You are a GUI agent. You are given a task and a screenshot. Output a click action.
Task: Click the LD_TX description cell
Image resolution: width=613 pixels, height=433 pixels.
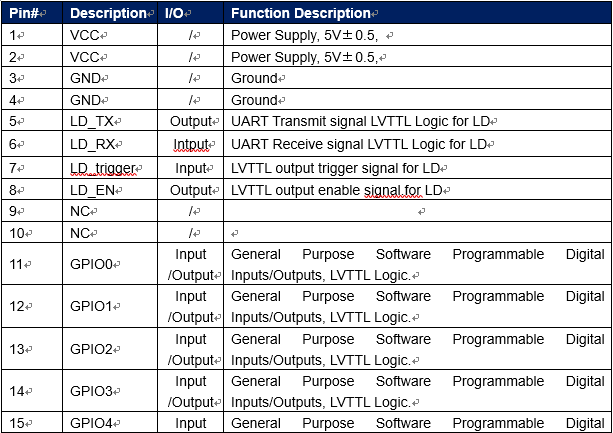point(93,122)
